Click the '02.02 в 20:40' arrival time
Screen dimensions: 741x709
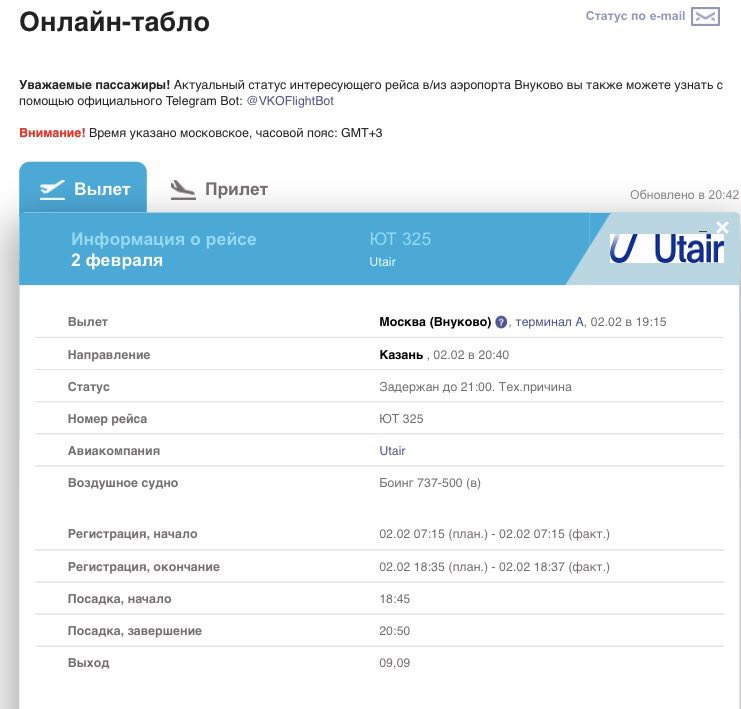pyautogui.click(x=471, y=354)
